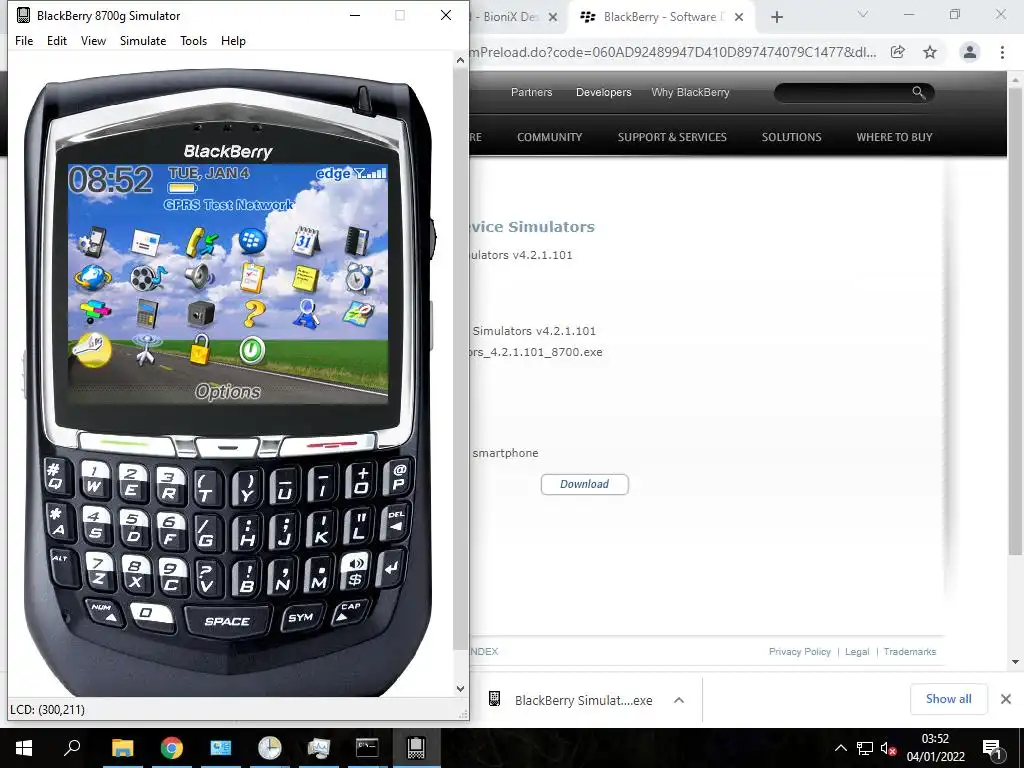Open the Tasks clipboard icon

point(252,278)
